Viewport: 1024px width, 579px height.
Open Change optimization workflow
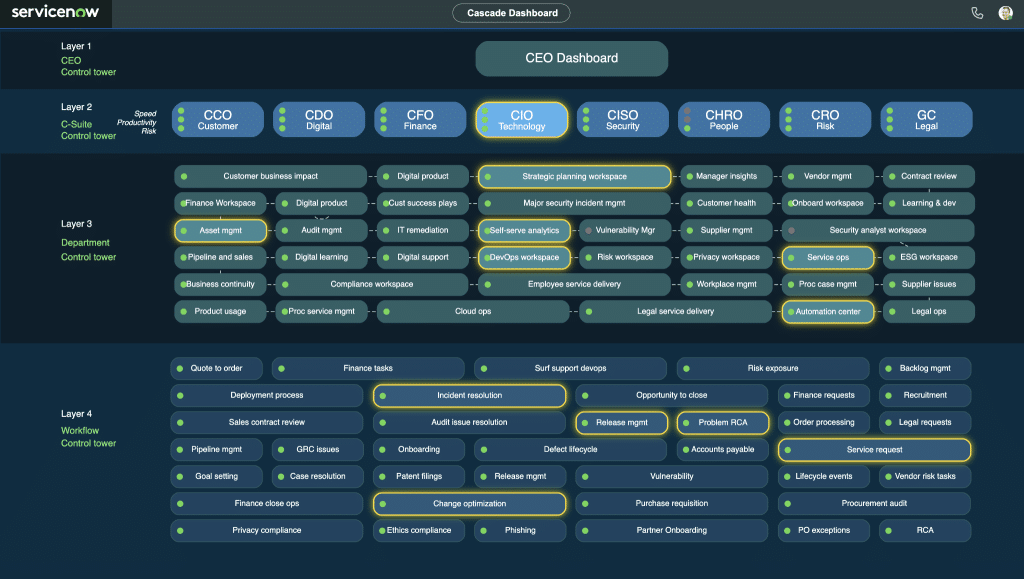pos(469,504)
